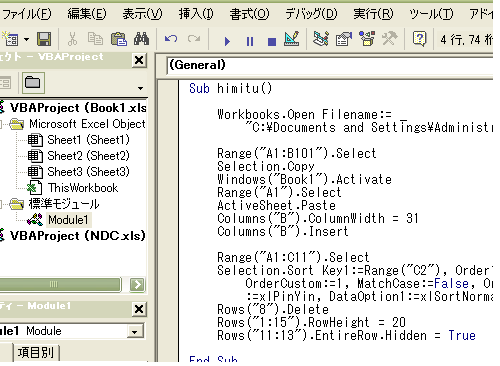Viewport: 500px width, 366px height.
Task: Save the project with floppy disk icon
Action: 44,39
